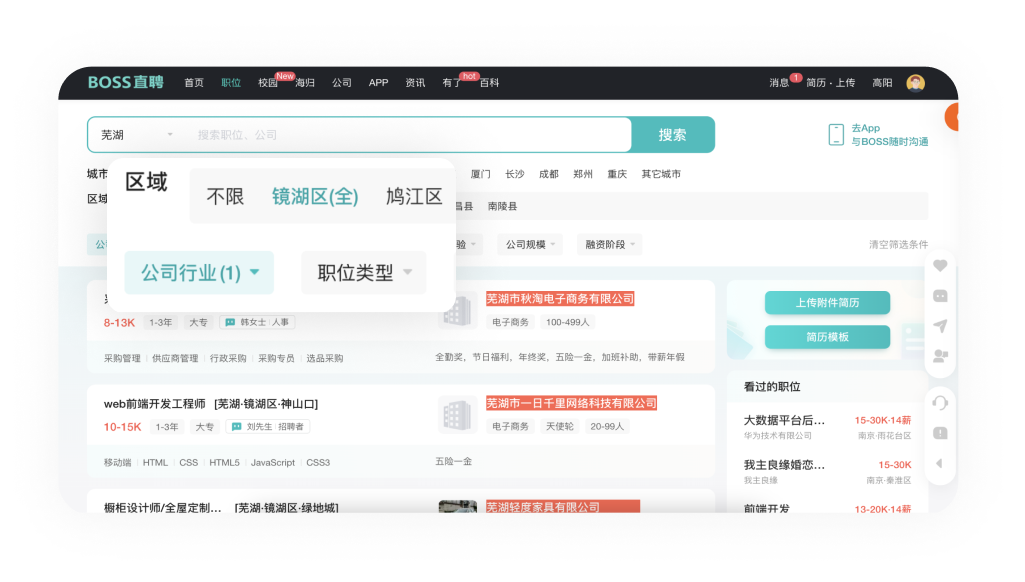1025x582 pixels.
Task: Select the 镜湖区(全) district option
Action: point(315,197)
